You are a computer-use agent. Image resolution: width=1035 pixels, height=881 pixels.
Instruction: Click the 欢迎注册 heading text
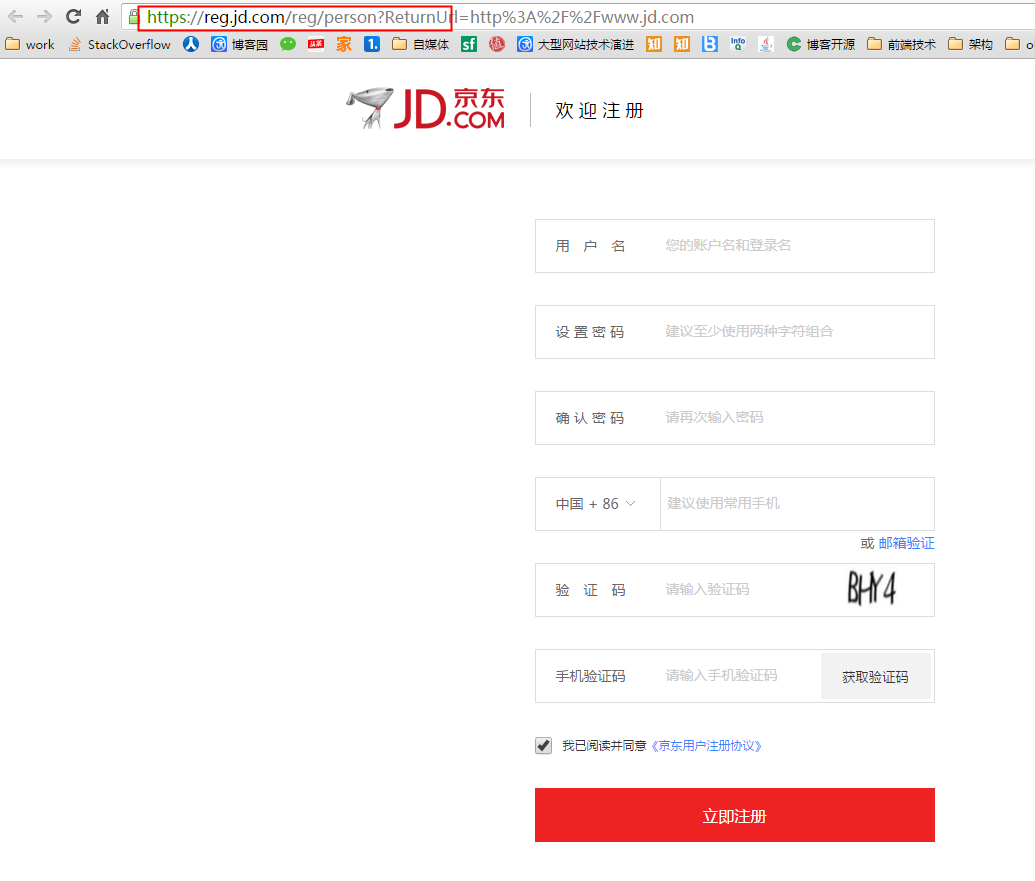(599, 110)
